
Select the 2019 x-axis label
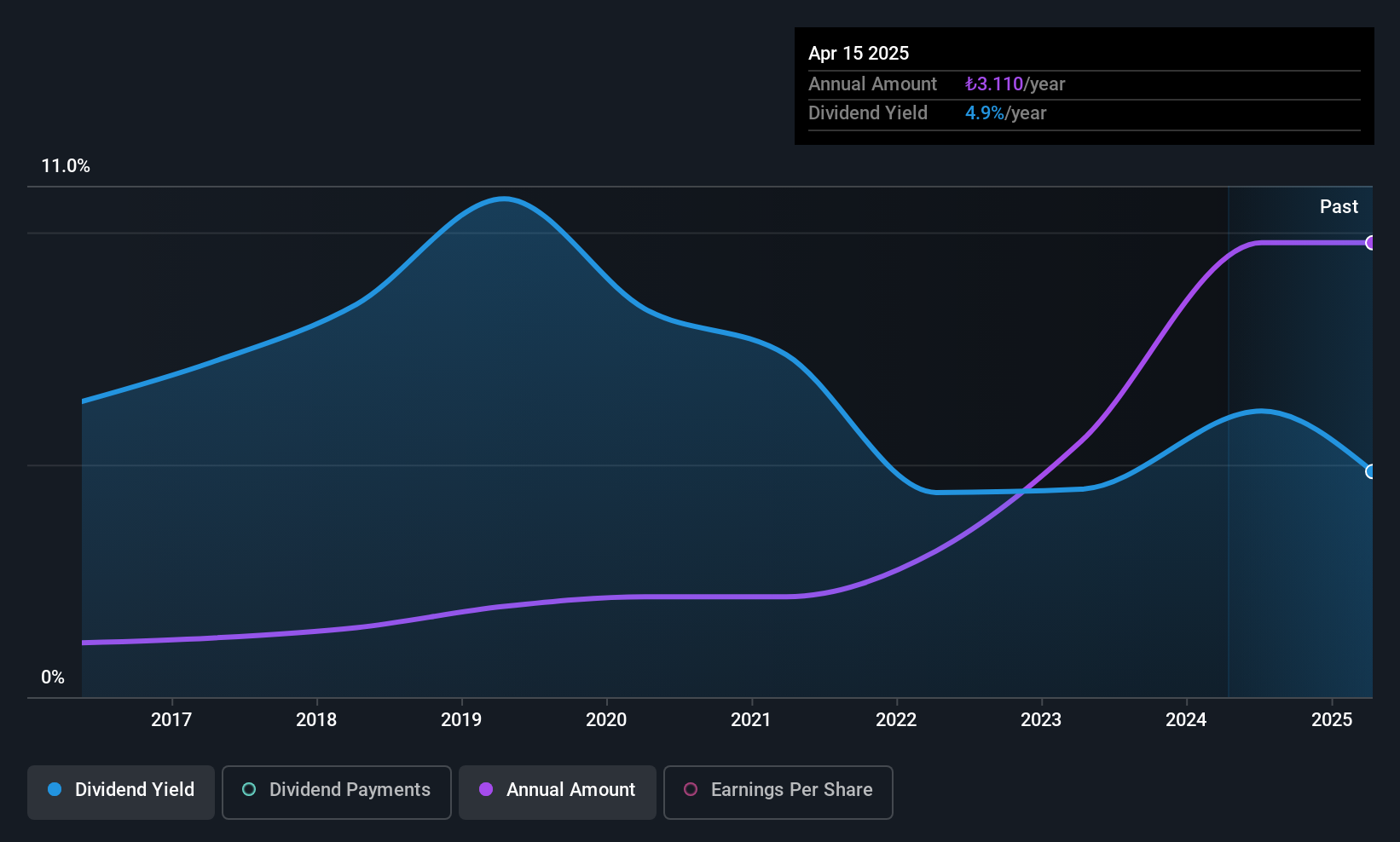tap(461, 719)
